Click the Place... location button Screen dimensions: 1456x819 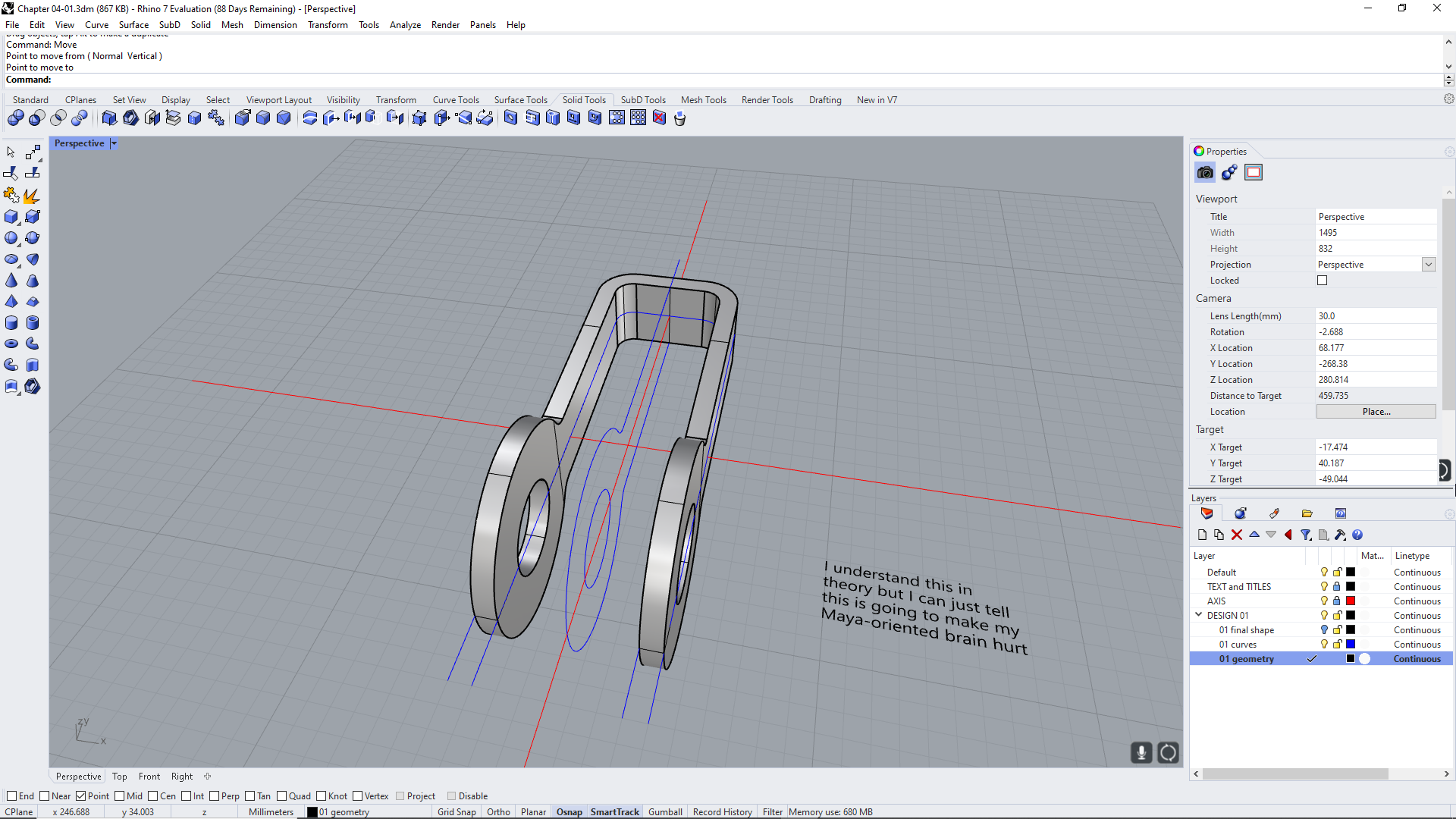pyautogui.click(x=1376, y=412)
